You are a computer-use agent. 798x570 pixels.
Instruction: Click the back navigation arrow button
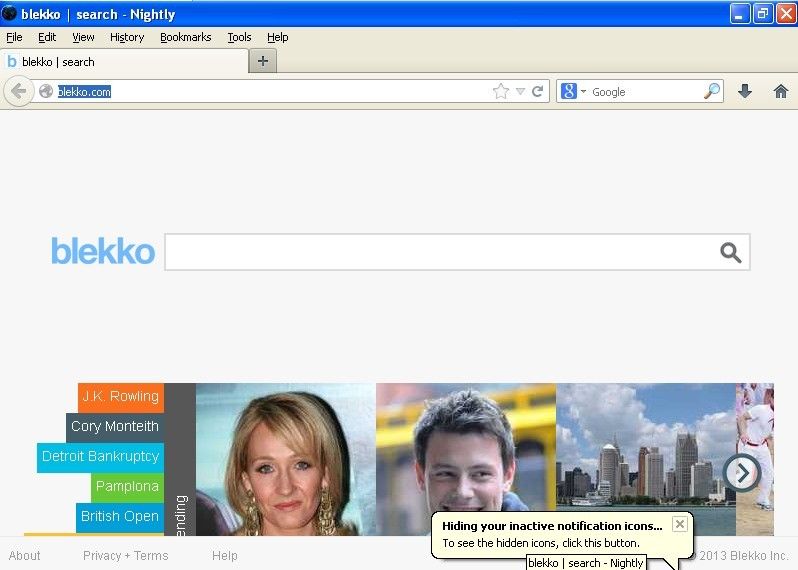click(18, 92)
